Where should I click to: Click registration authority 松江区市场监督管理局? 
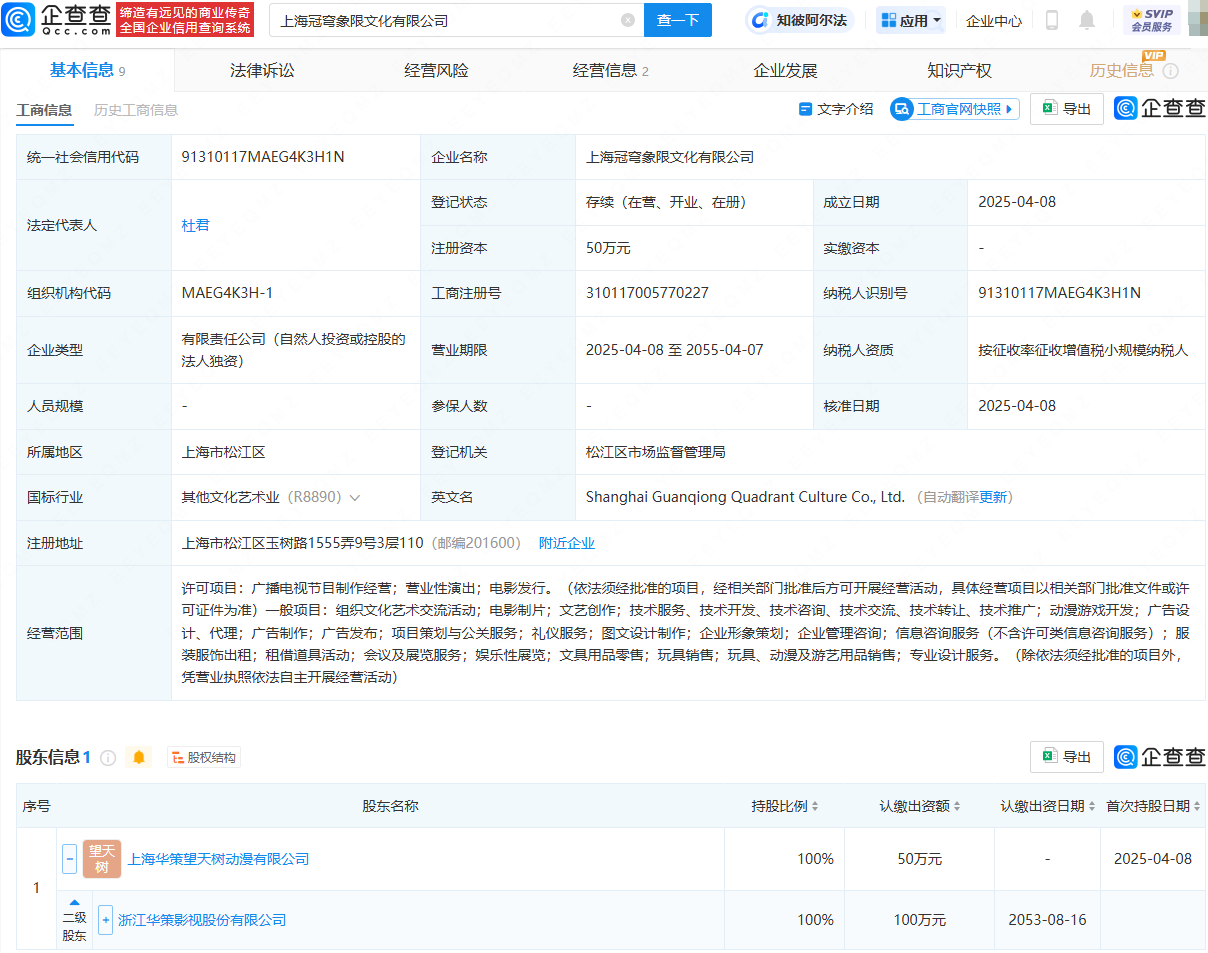655,452
